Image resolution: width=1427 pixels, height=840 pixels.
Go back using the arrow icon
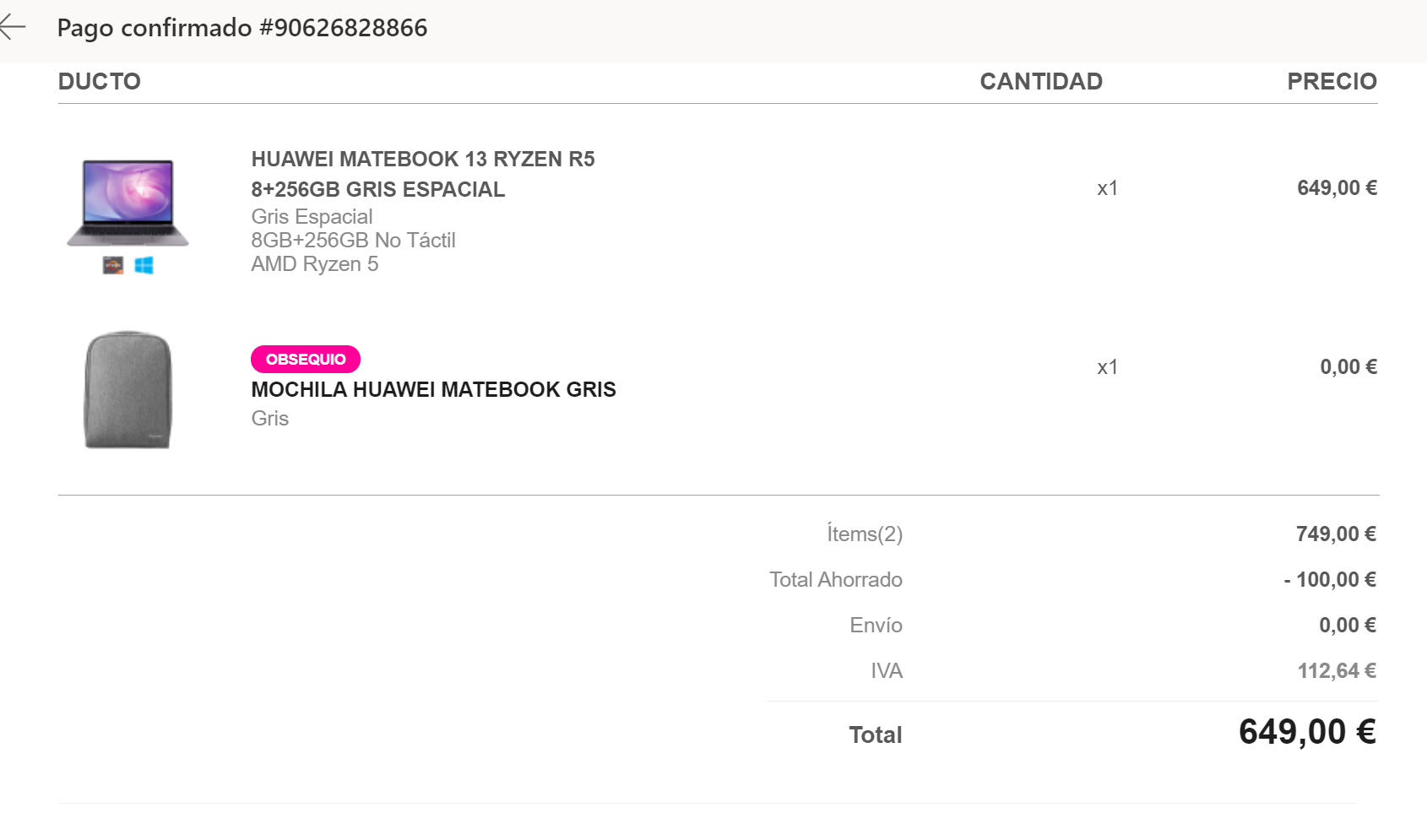pyautogui.click(x=12, y=28)
